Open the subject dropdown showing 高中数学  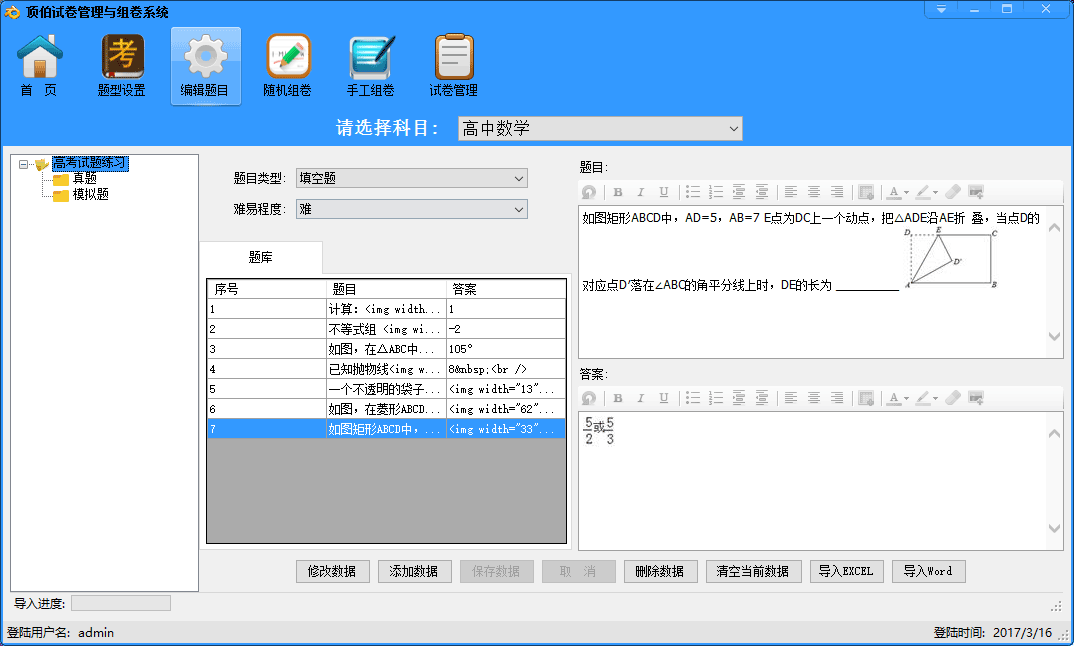(600, 128)
